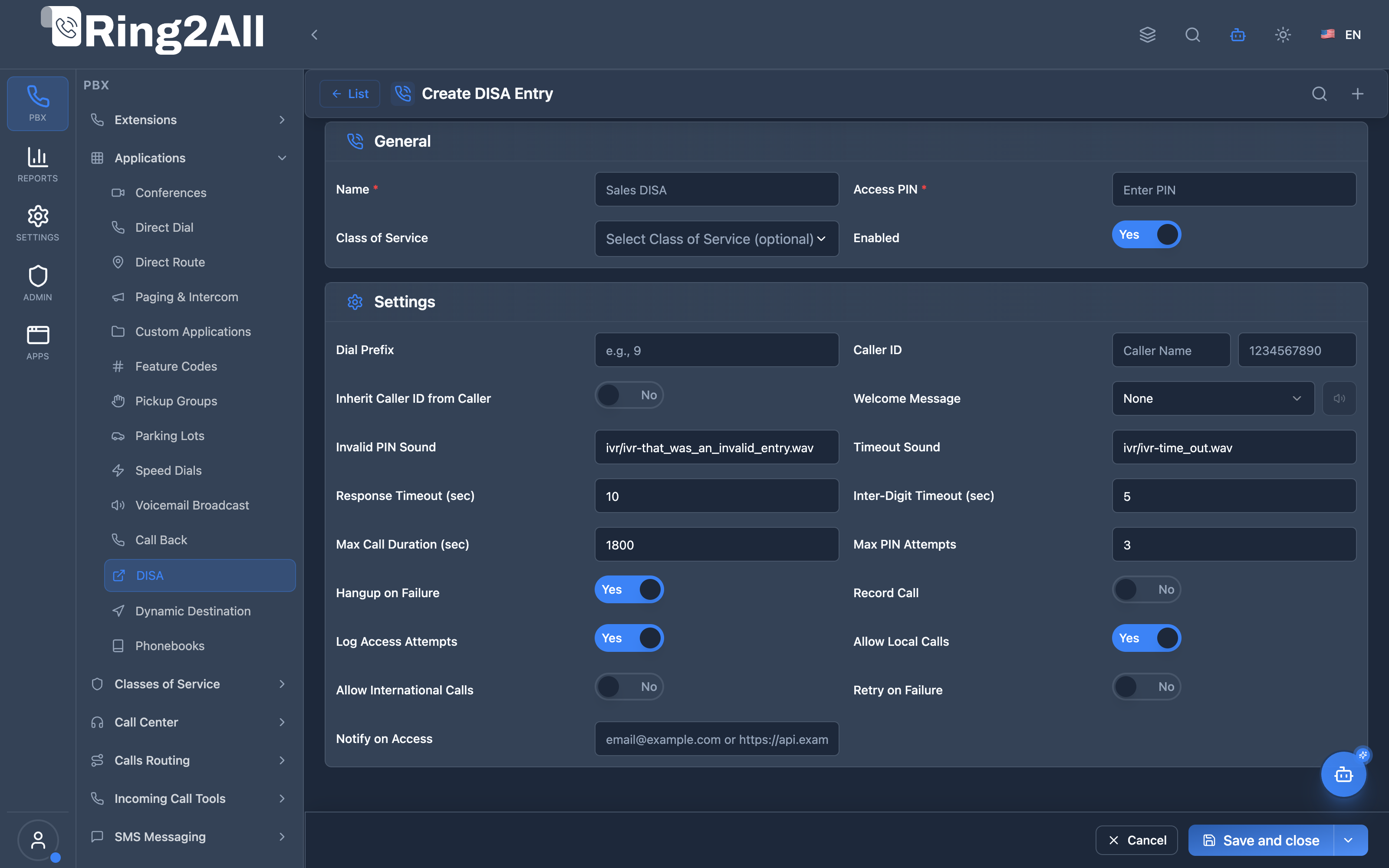The image size is (1389, 868).
Task: Click the Max Call Duration field
Action: click(716, 544)
